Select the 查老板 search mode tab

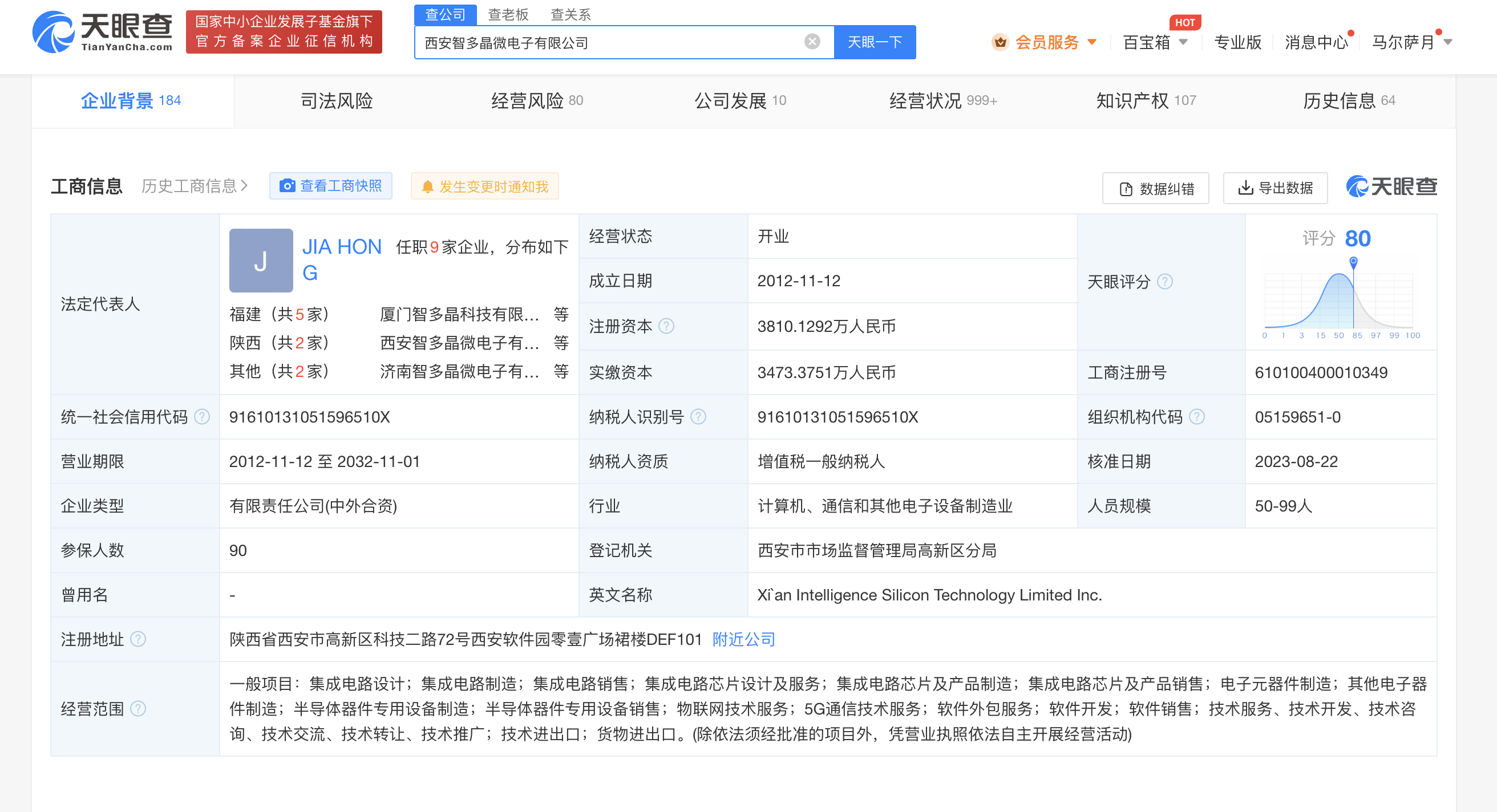[x=508, y=14]
